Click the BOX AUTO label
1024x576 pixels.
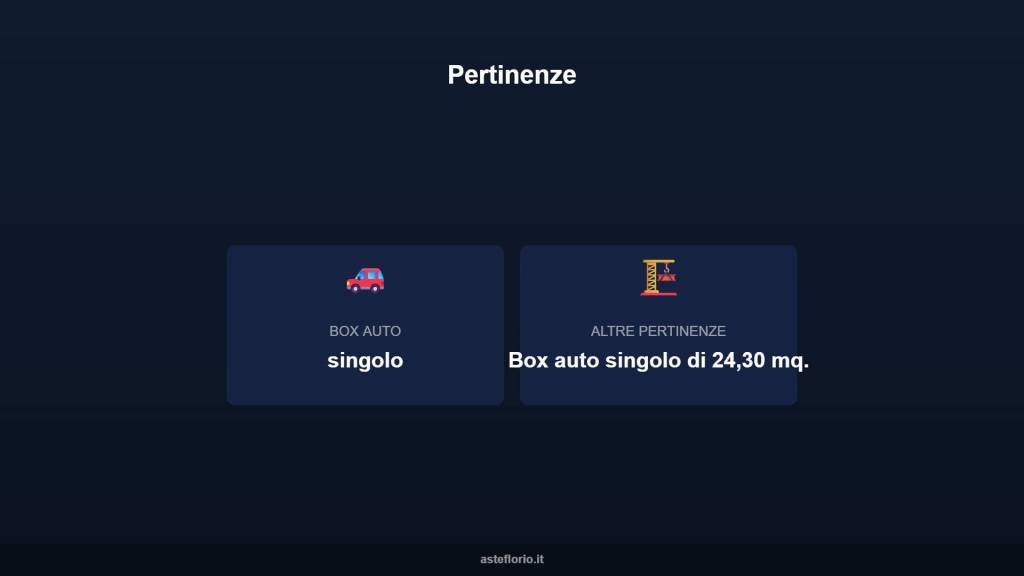[x=365, y=331]
